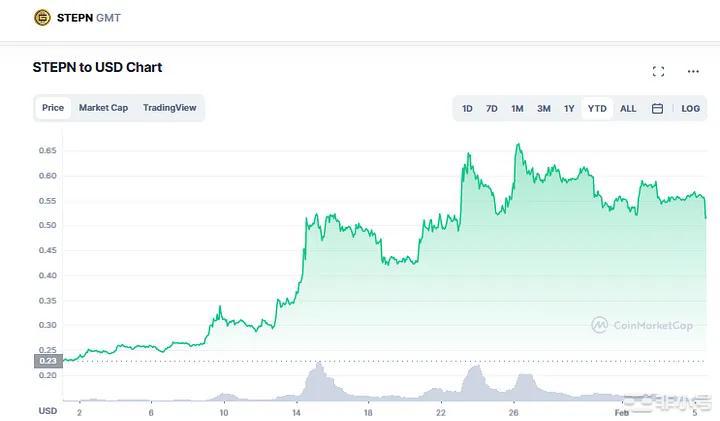Viewport: 720px width, 421px height.
Task: Choose the 3M time range
Action: click(543, 108)
